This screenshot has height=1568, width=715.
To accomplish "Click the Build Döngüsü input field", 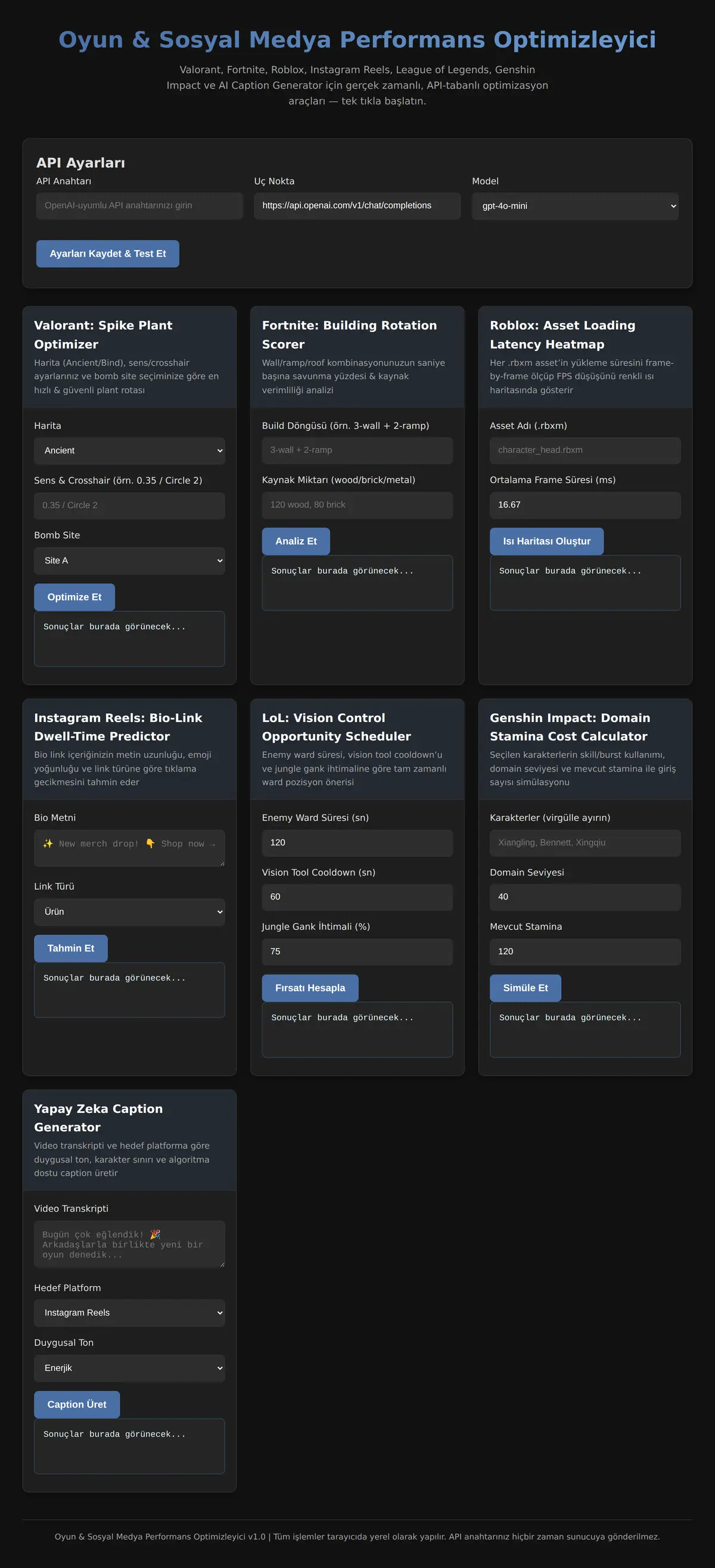I will click(357, 450).
